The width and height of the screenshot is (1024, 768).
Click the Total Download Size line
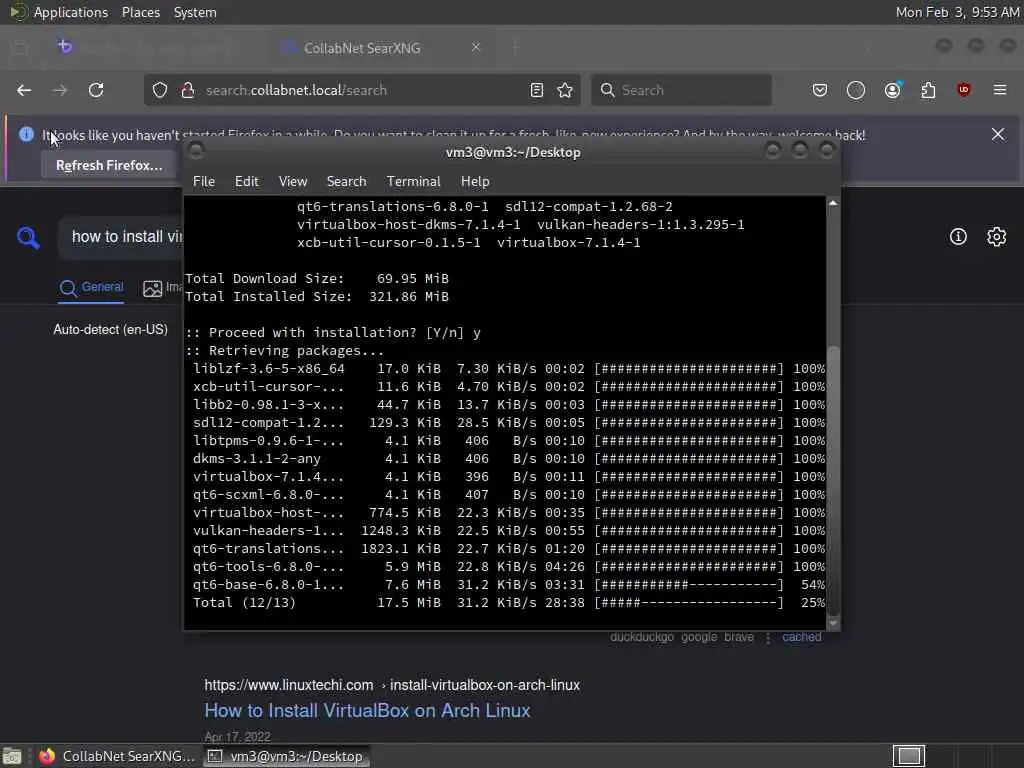(x=317, y=279)
